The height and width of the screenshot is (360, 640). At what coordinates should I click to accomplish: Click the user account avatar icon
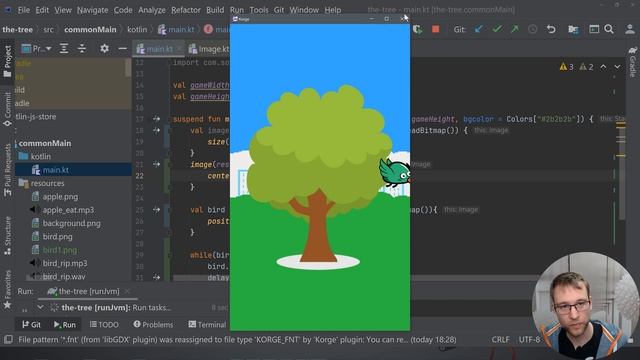(x=630, y=29)
